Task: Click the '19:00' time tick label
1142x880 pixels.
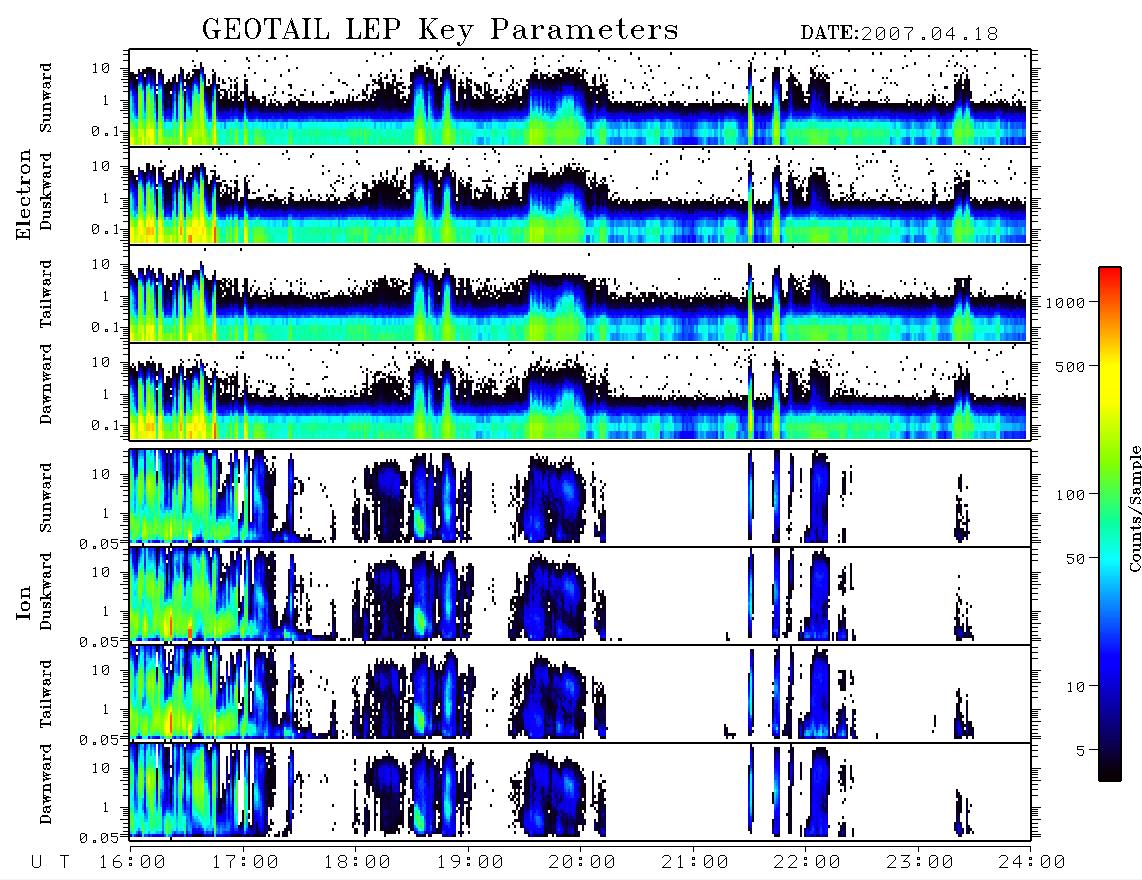Action: click(x=470, y=863)
